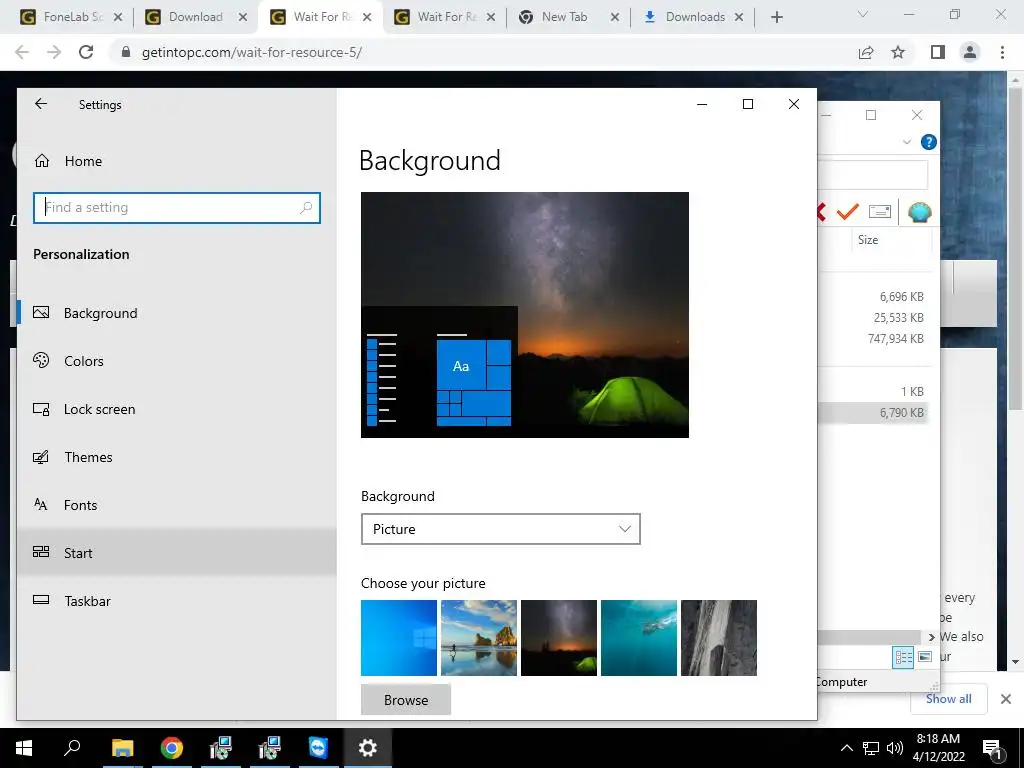Screen dimensions: 1024x768
Task: Click the shell icon in background window toolbar
Action: pos(920,212)
